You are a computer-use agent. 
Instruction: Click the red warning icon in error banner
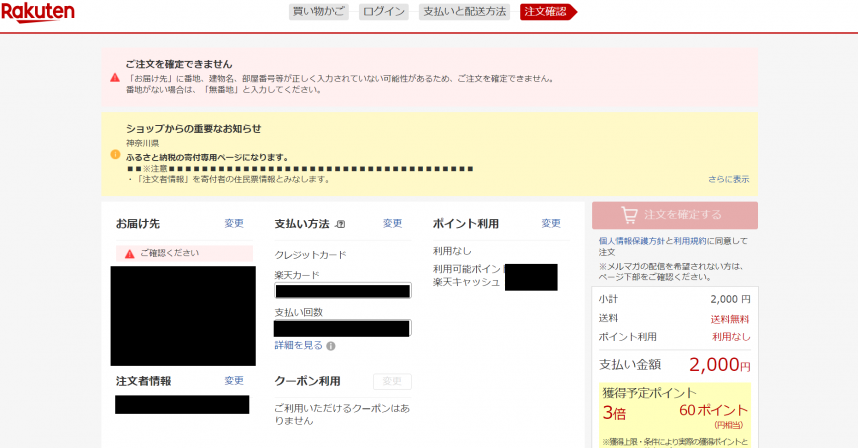[115, 77]
